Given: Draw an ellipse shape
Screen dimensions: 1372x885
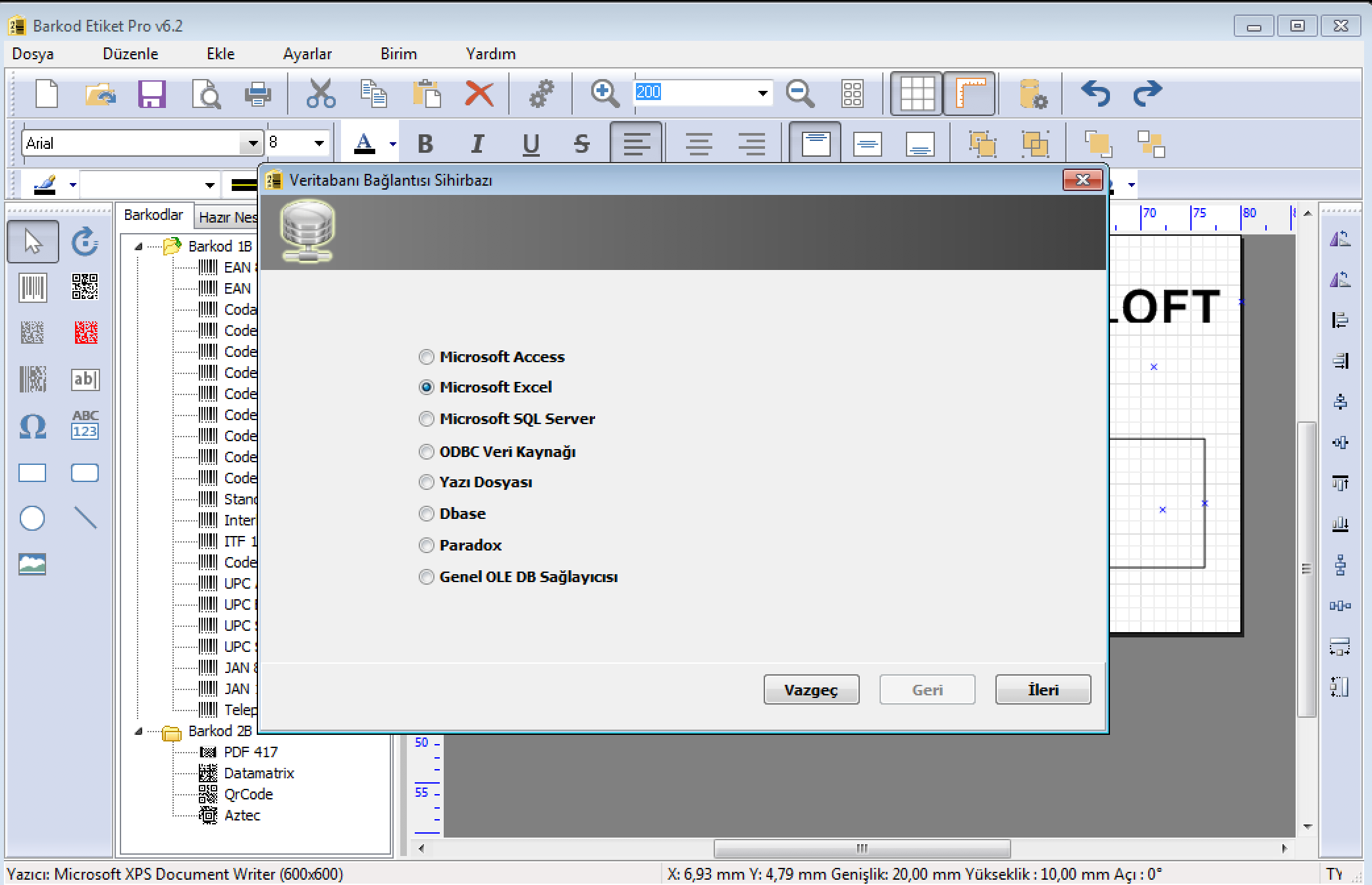Looking at the screenshot, I should pos(32,518).
